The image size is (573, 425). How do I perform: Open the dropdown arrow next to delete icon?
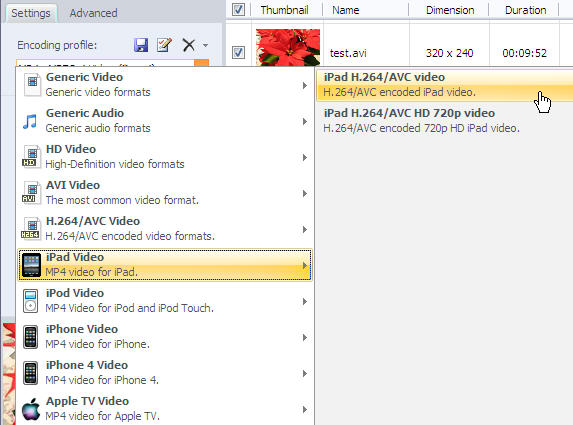click(205, 46)
